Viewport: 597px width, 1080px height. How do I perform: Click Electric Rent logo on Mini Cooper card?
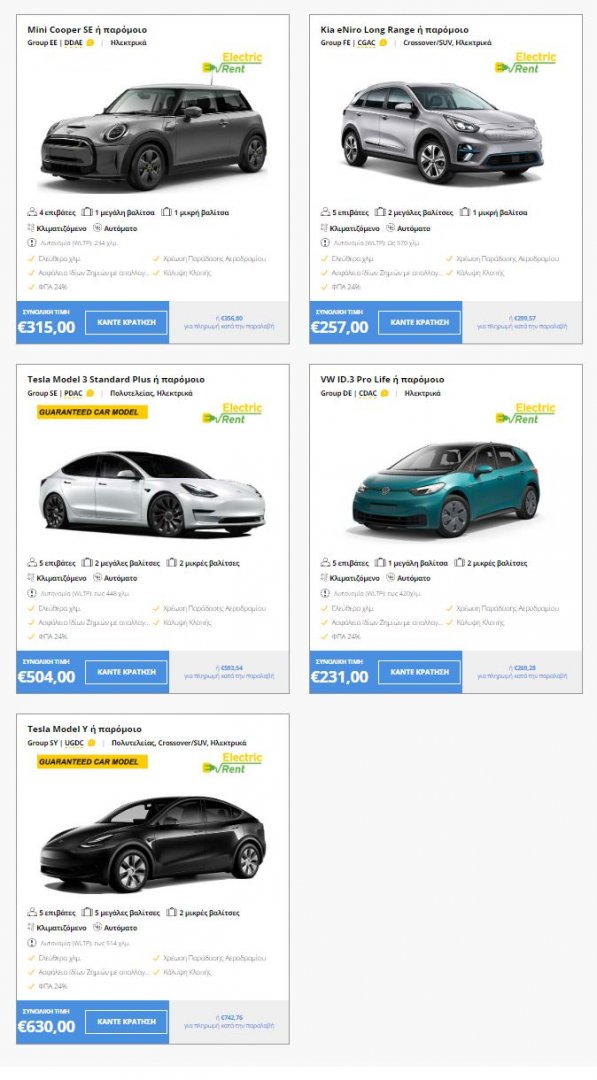pyautogui.click(x=232, y=63)
